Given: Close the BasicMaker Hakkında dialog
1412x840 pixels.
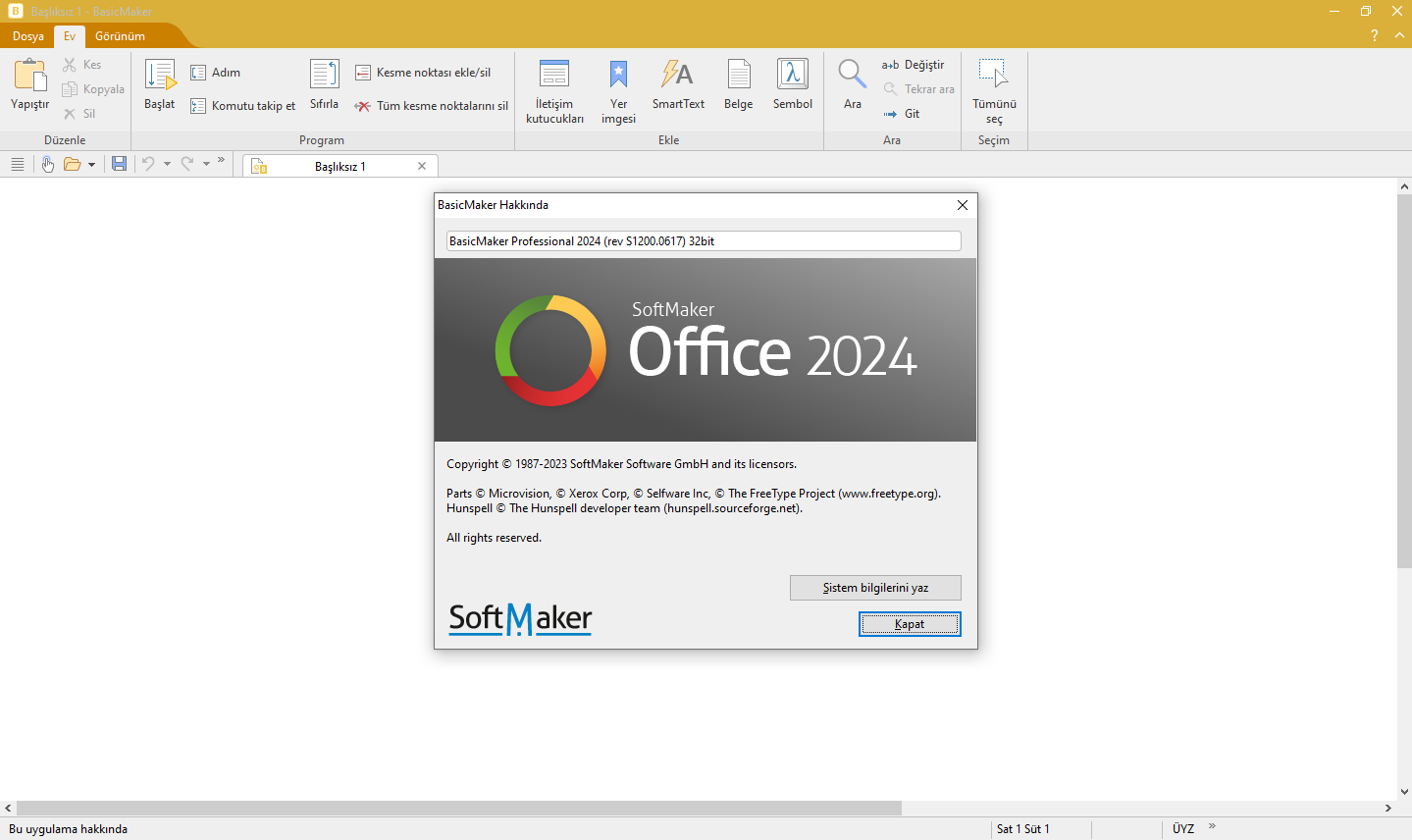Looking at the screenshot, I should [963, 205].
